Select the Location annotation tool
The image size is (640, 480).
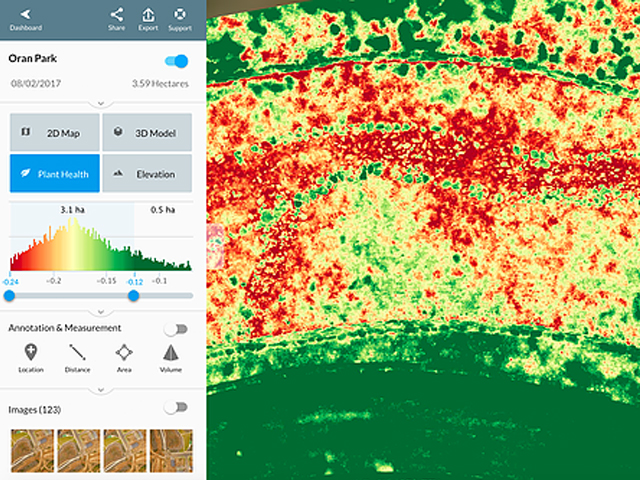[31, 356]
